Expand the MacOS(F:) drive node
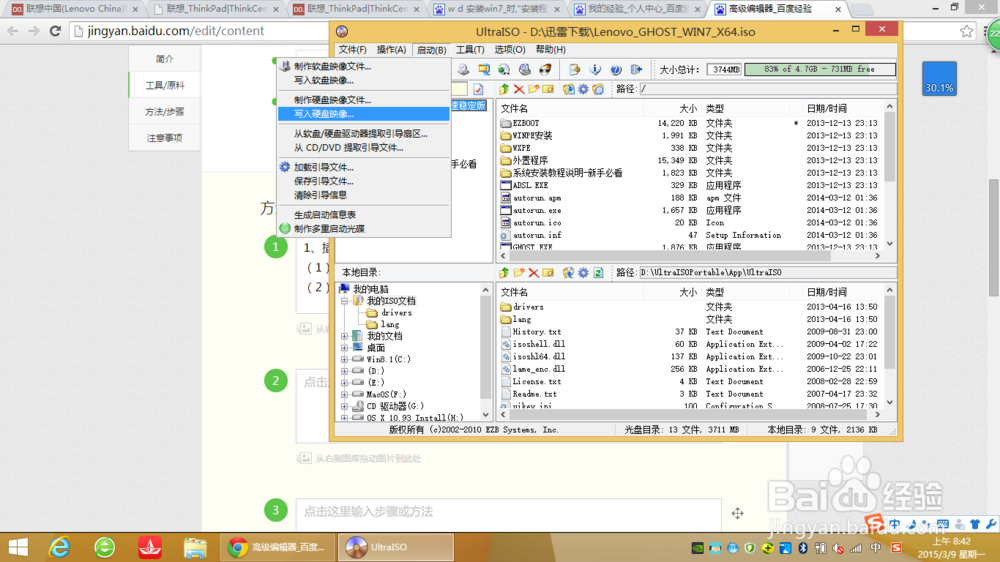The image size is (1000, 562). tap(344, 394)
